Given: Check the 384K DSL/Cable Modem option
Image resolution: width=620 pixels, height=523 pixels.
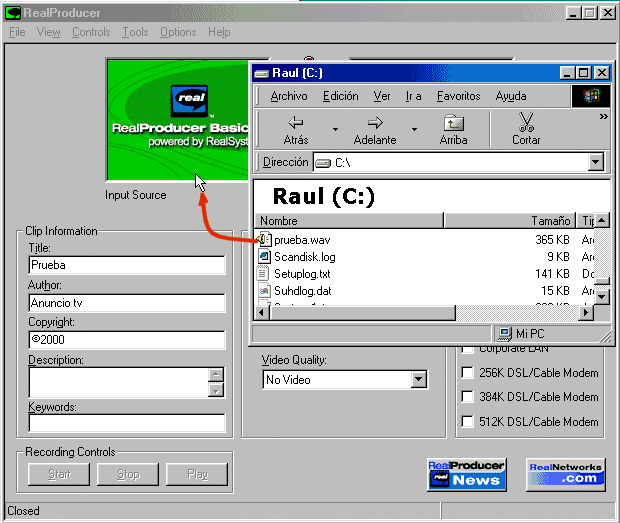Looking at the screenshot, I should point(467,397).
